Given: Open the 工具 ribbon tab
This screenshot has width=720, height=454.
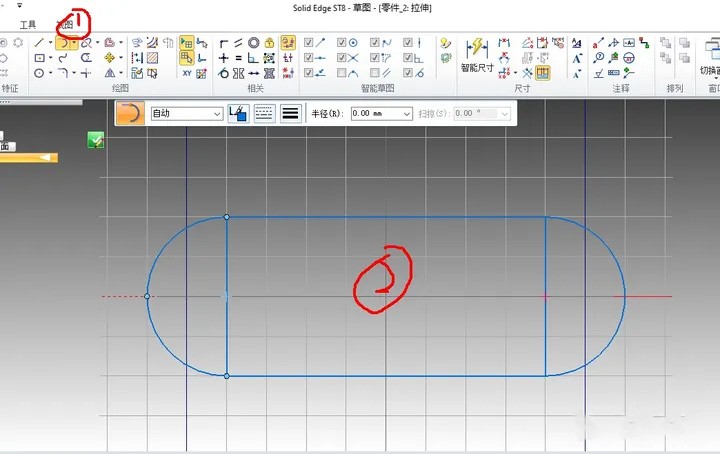Looking at the screenshot, I should (x=28, y=25).
